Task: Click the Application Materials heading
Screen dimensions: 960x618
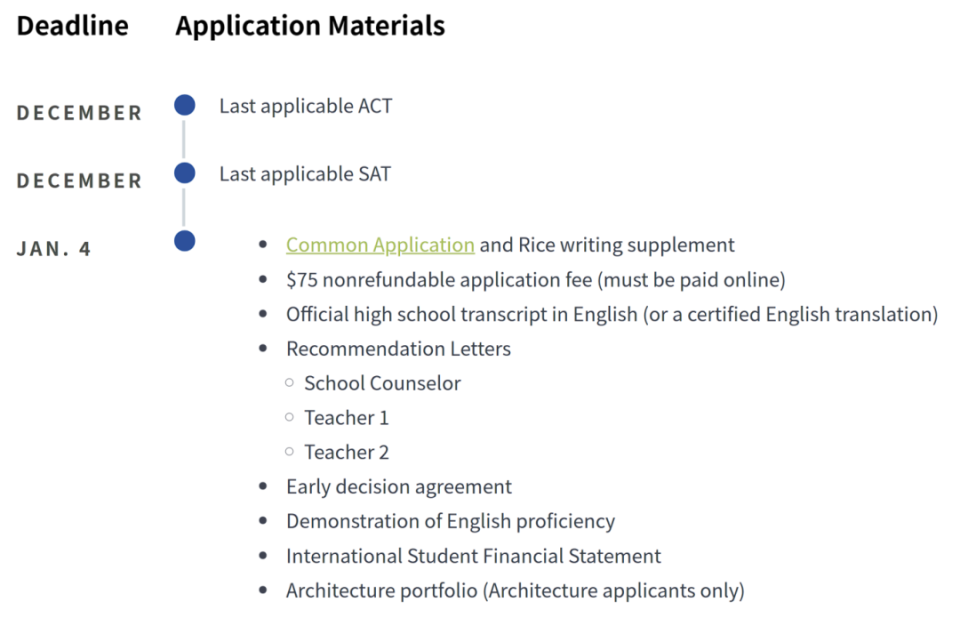Action: click(310, 26)
